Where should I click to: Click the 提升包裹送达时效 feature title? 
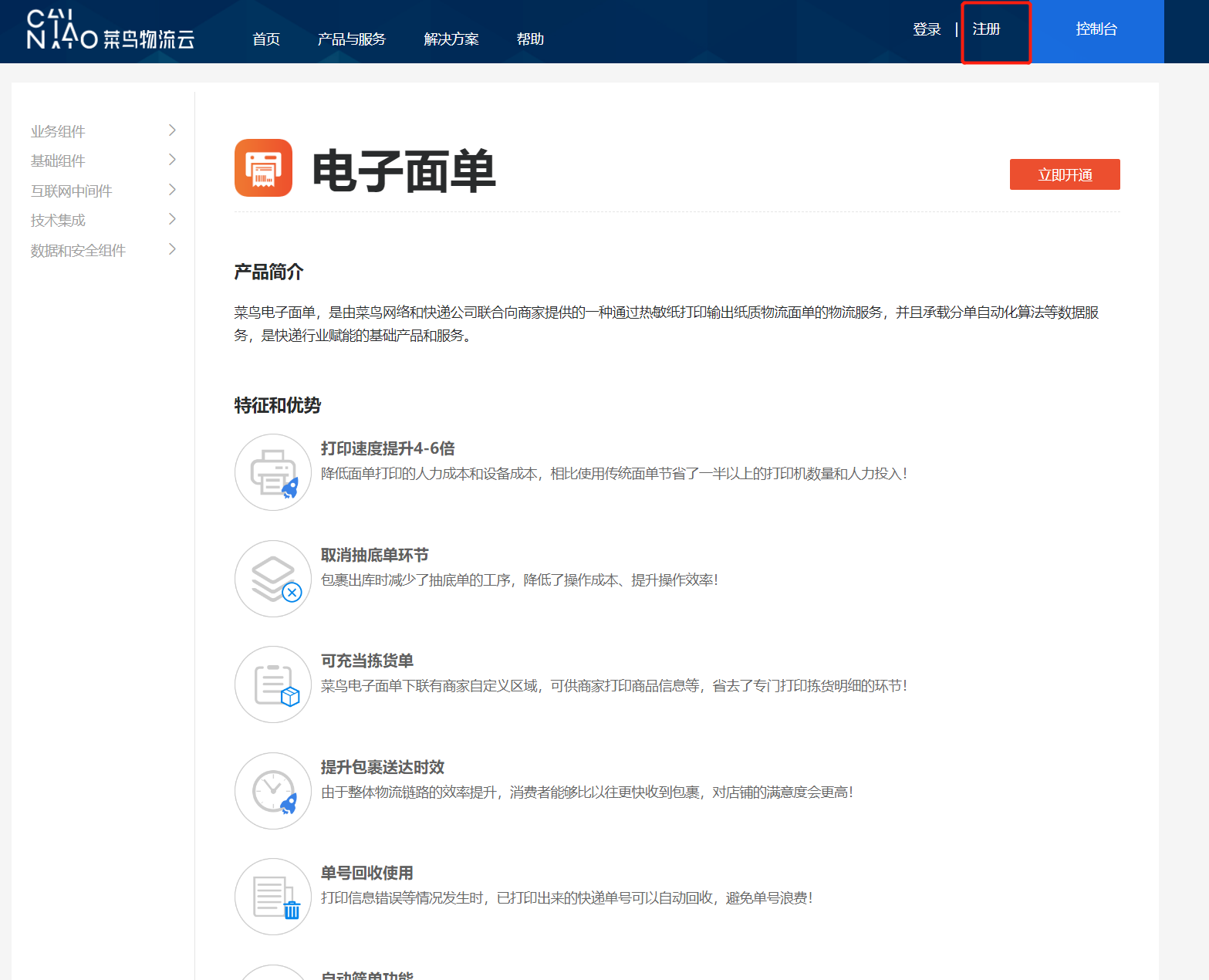(x=383, y=767)
